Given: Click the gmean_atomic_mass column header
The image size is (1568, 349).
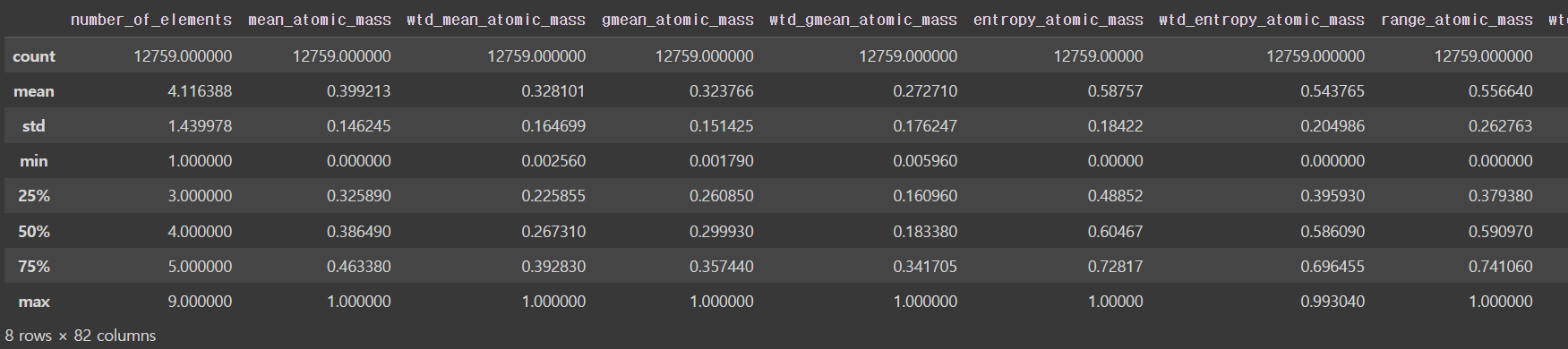Looking at the screenshot, I should click(677, 20).
